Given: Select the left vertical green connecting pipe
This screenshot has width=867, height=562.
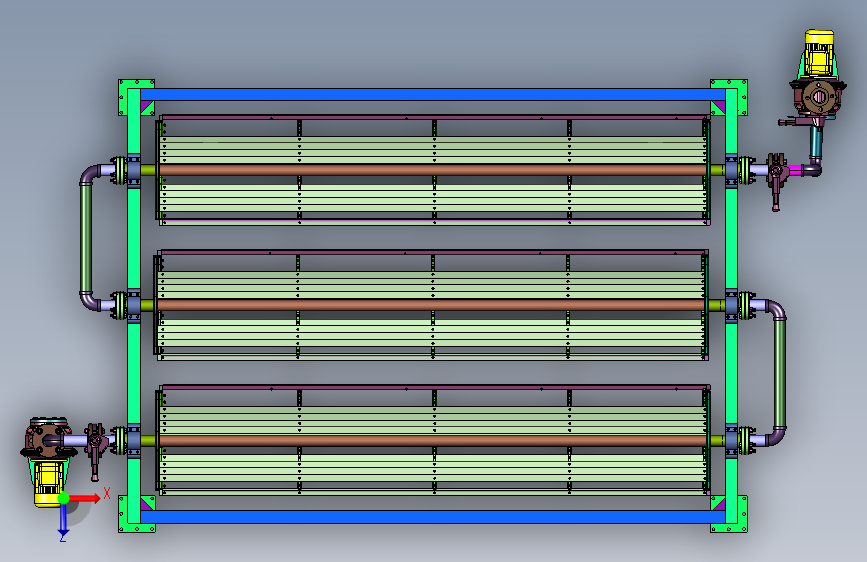Looking at the screenshot, I should pos(86,239).
